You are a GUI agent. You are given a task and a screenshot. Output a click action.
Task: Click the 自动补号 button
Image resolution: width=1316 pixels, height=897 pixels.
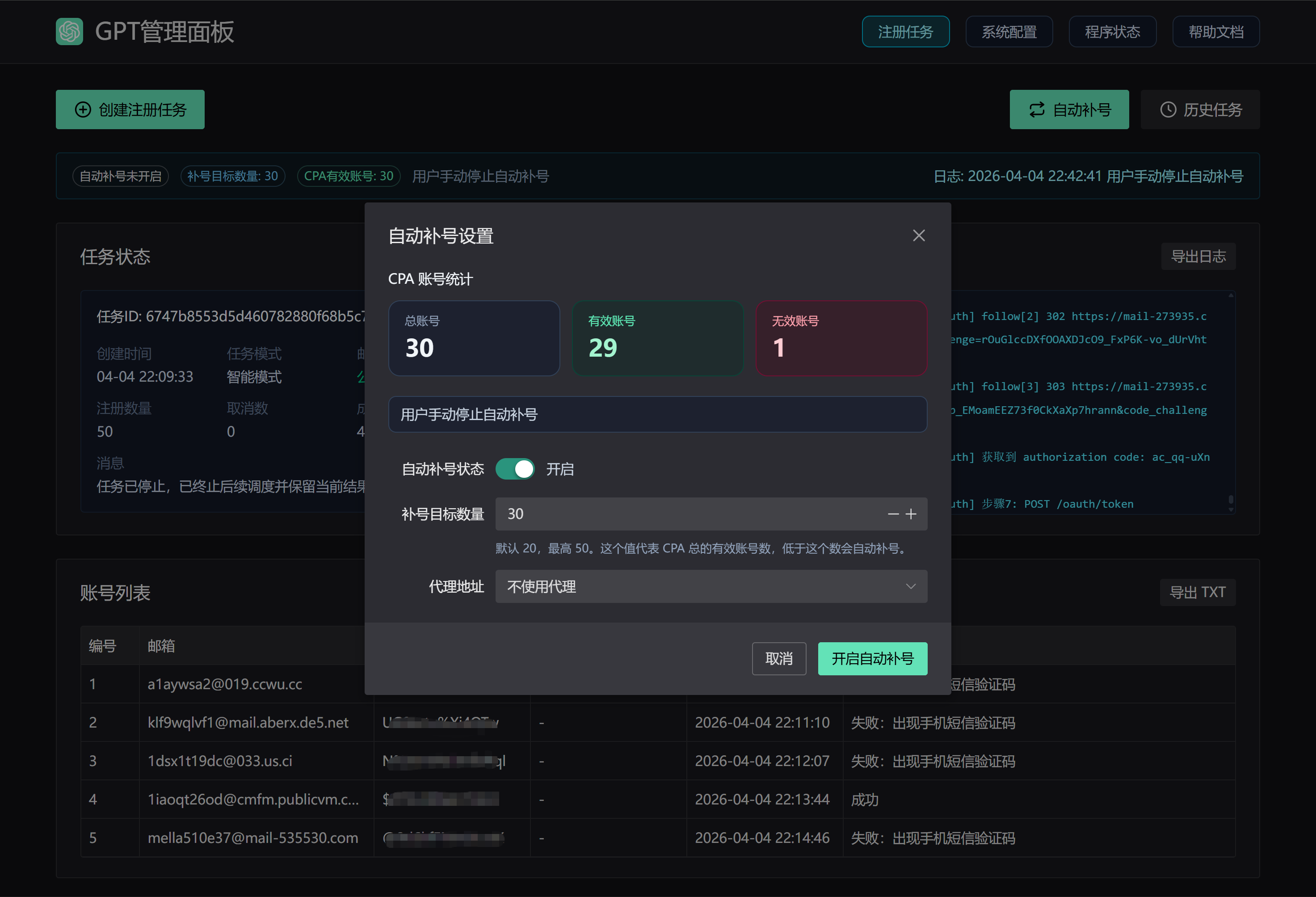(x=1069, y=110)
